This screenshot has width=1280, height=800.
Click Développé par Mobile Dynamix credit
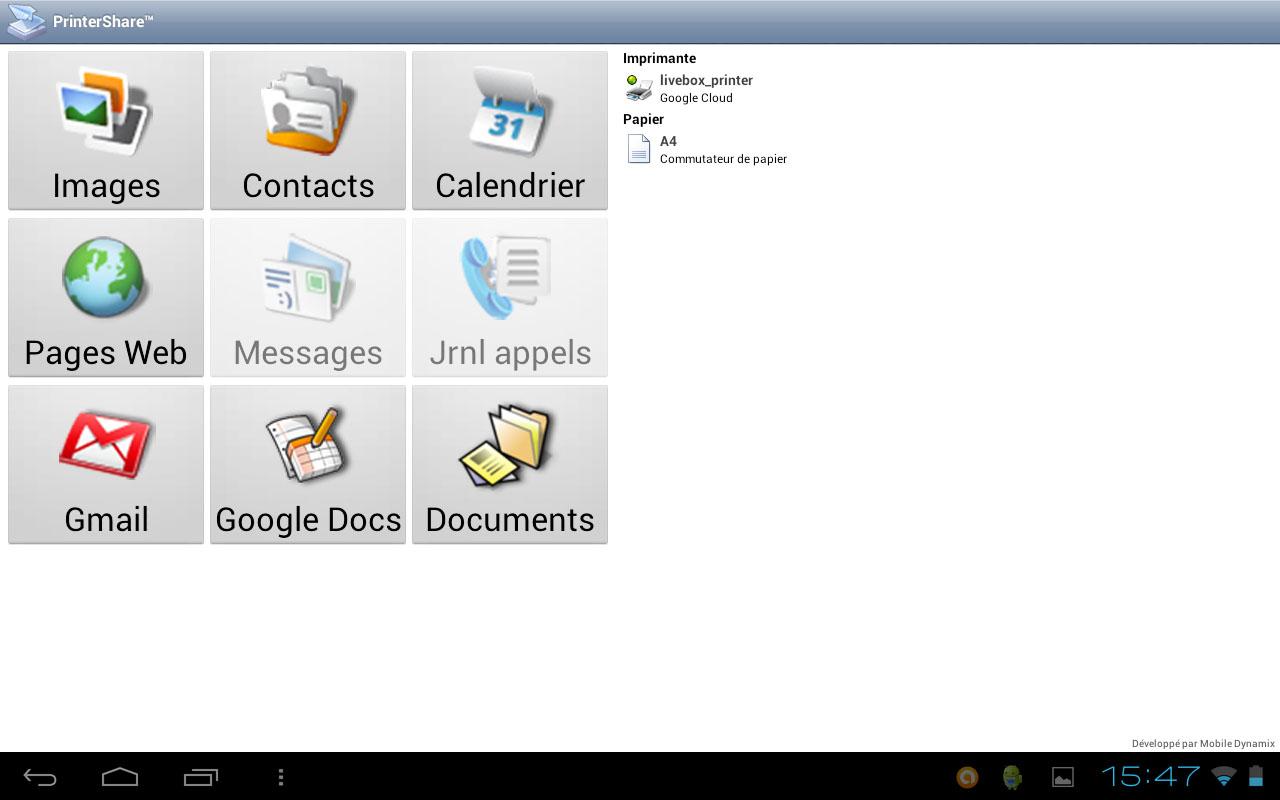tap(1203, 743)
